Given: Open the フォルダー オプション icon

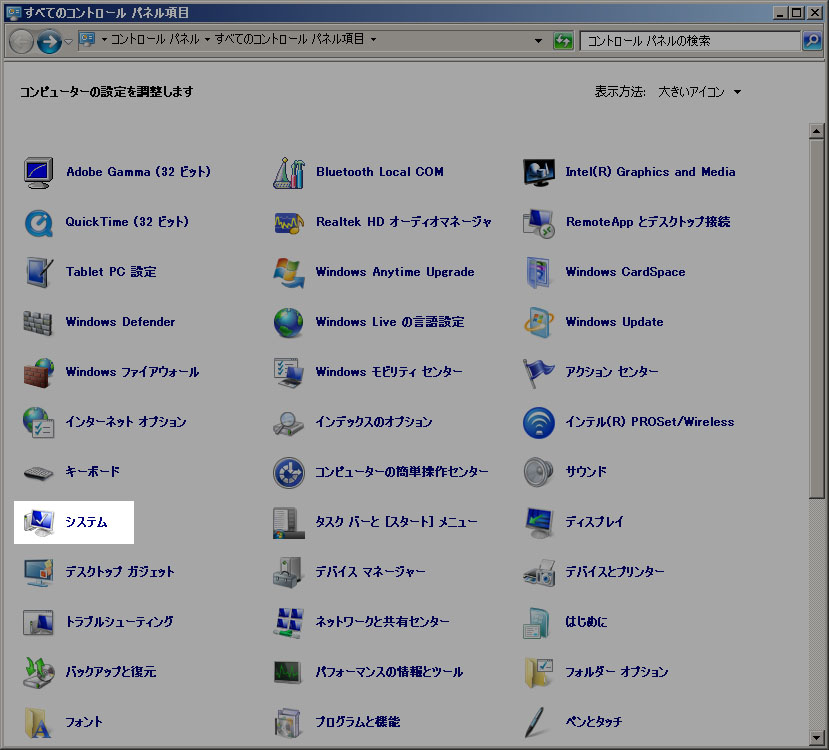Looking at the screenshot, I should [539, 672].
